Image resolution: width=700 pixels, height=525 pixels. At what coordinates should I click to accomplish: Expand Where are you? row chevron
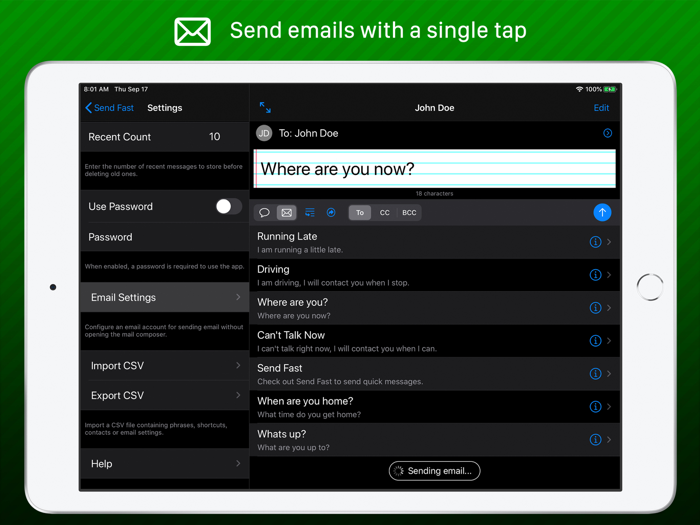pyautogui.click(x=609, y=308)
